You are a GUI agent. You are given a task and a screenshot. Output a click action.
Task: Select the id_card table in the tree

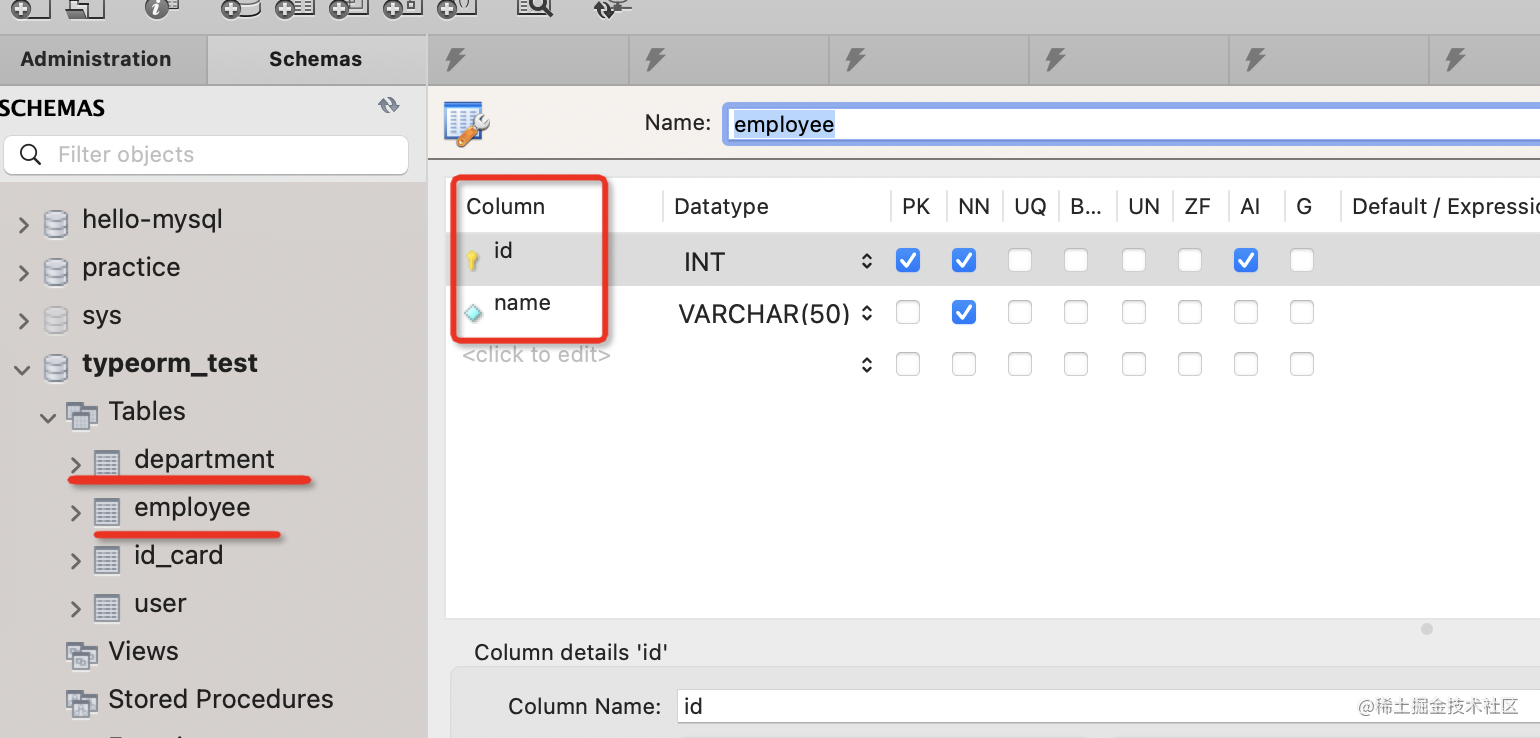pyautogui.click(x=178, y=556)
